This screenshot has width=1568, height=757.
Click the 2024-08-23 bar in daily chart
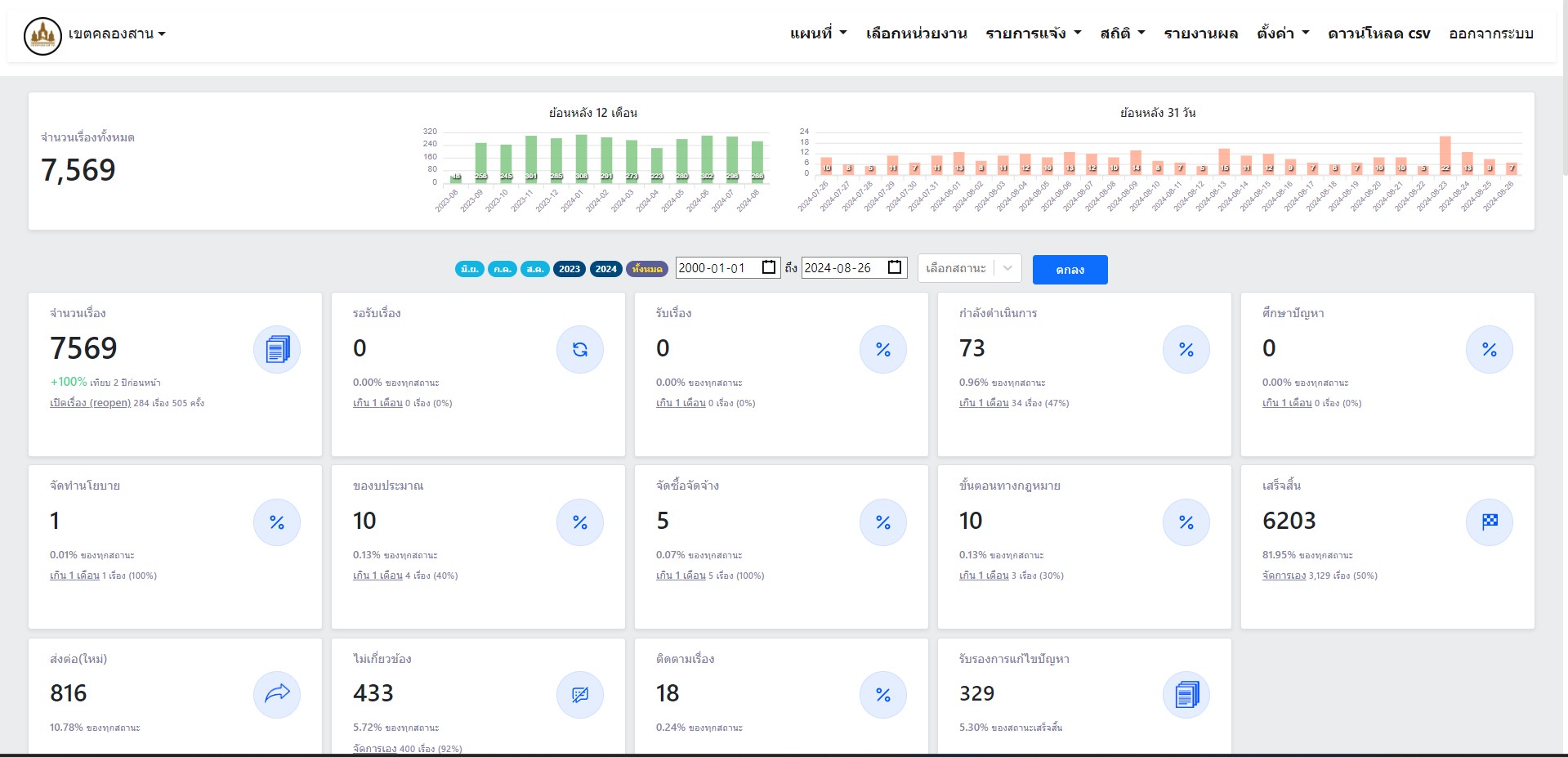point(1445,155)
